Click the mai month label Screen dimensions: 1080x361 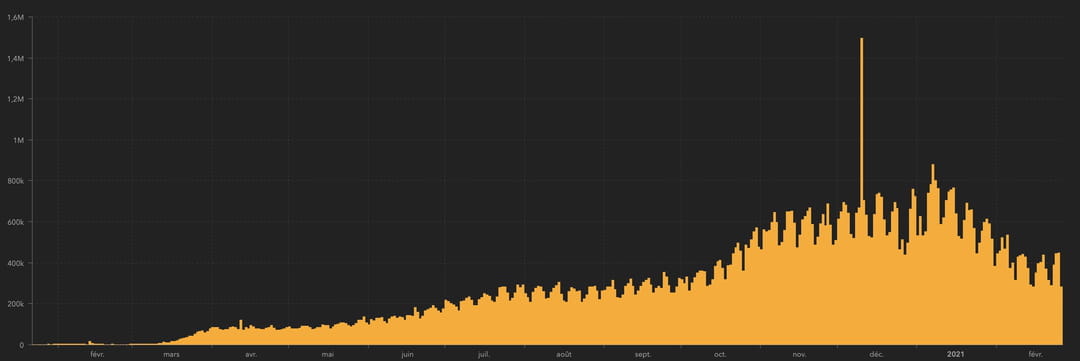[328, 354]
